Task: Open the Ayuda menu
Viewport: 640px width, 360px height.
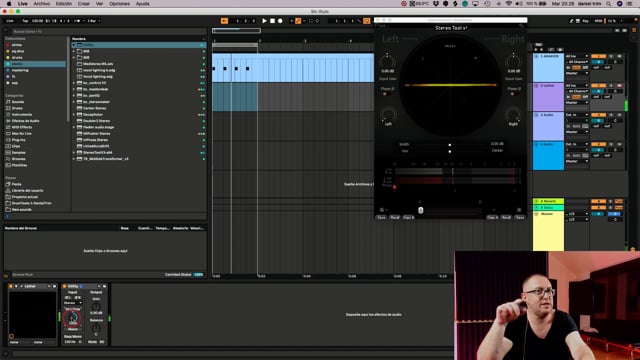Action: tap(142, 4)
